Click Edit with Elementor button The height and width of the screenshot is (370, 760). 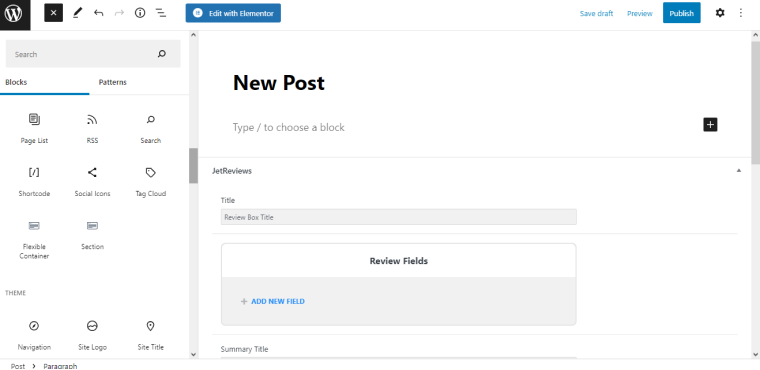(x=233, y=13)
